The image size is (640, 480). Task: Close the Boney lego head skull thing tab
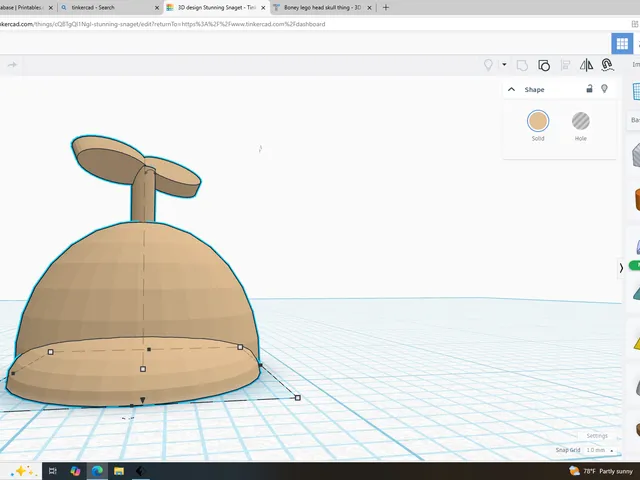click(369, 7)
